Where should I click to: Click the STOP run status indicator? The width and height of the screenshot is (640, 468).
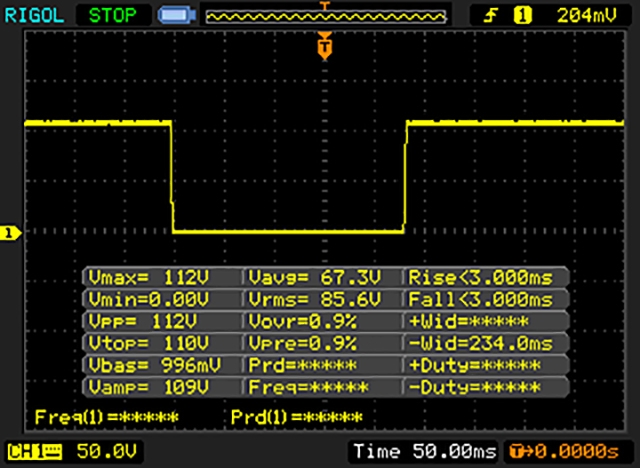coord(113,16)
